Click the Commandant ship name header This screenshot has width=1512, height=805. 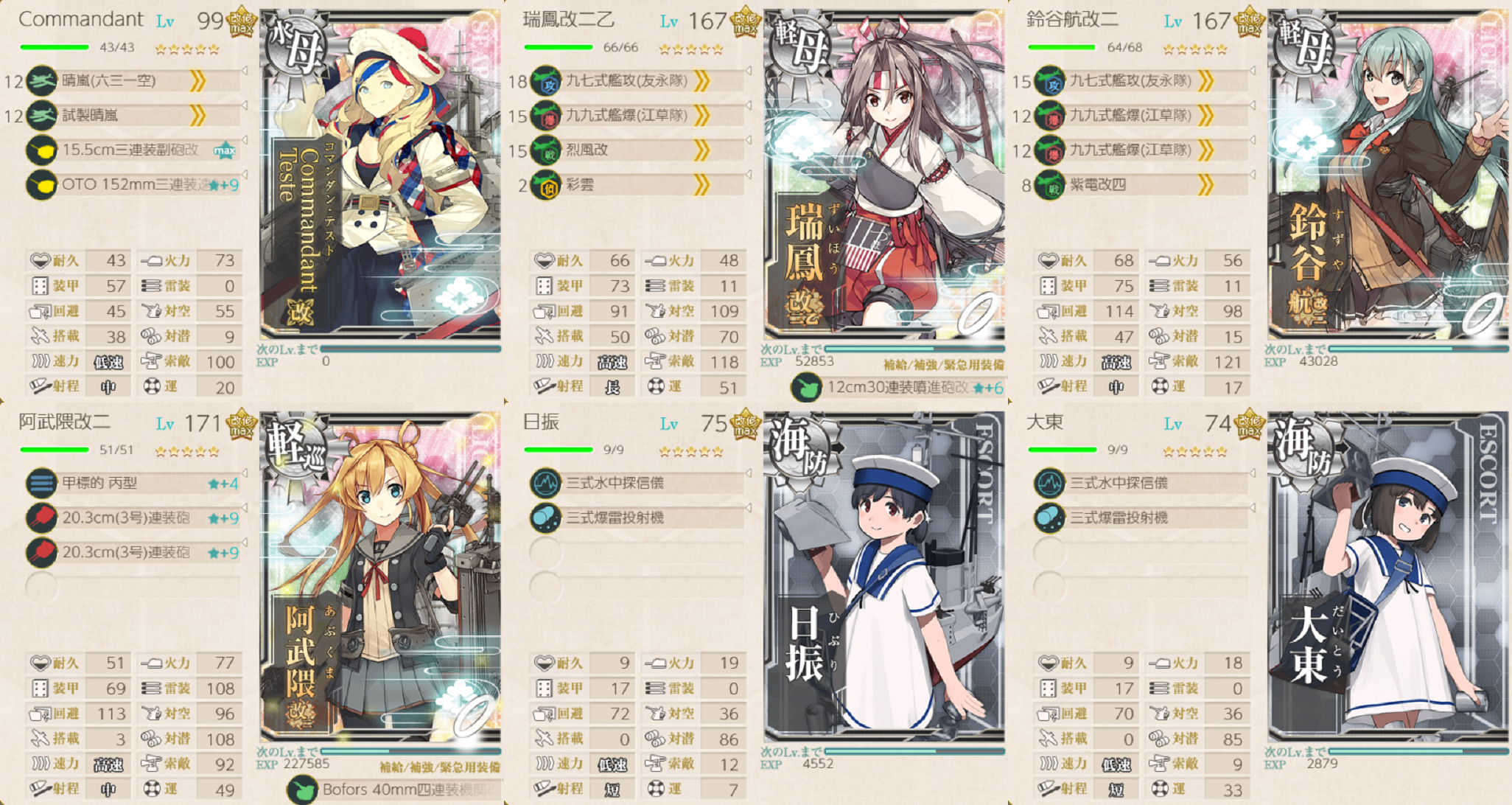tap(81, 19)
